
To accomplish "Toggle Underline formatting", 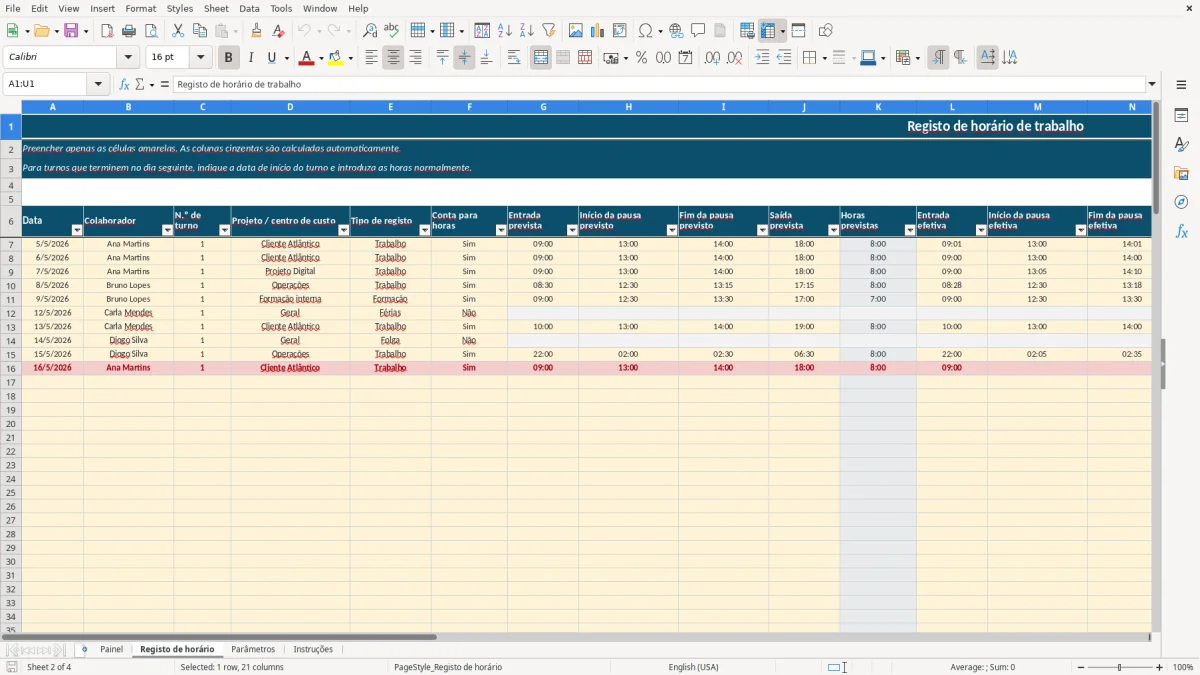I will pyautogui.click(x=271, y=58).
